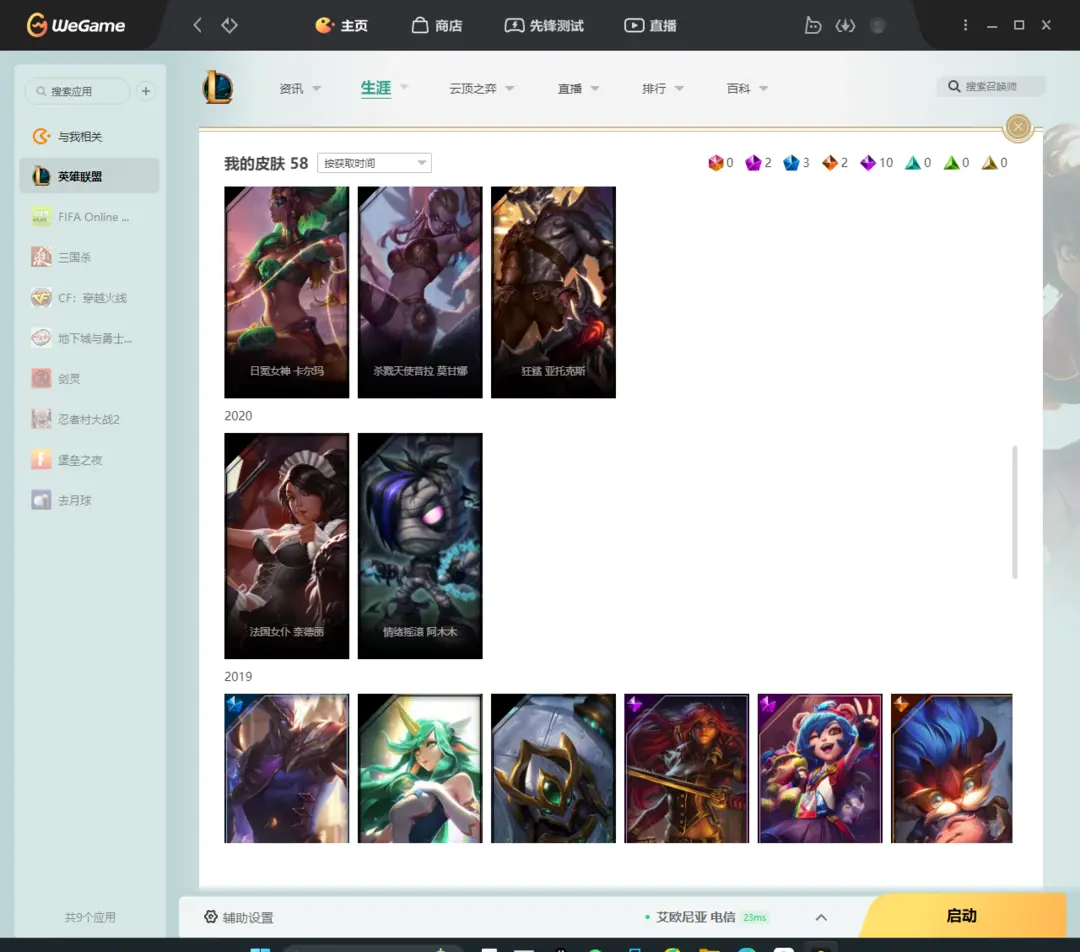Open the download manager icon
The height and width of the screenshot is (952, 1080).
845,25
